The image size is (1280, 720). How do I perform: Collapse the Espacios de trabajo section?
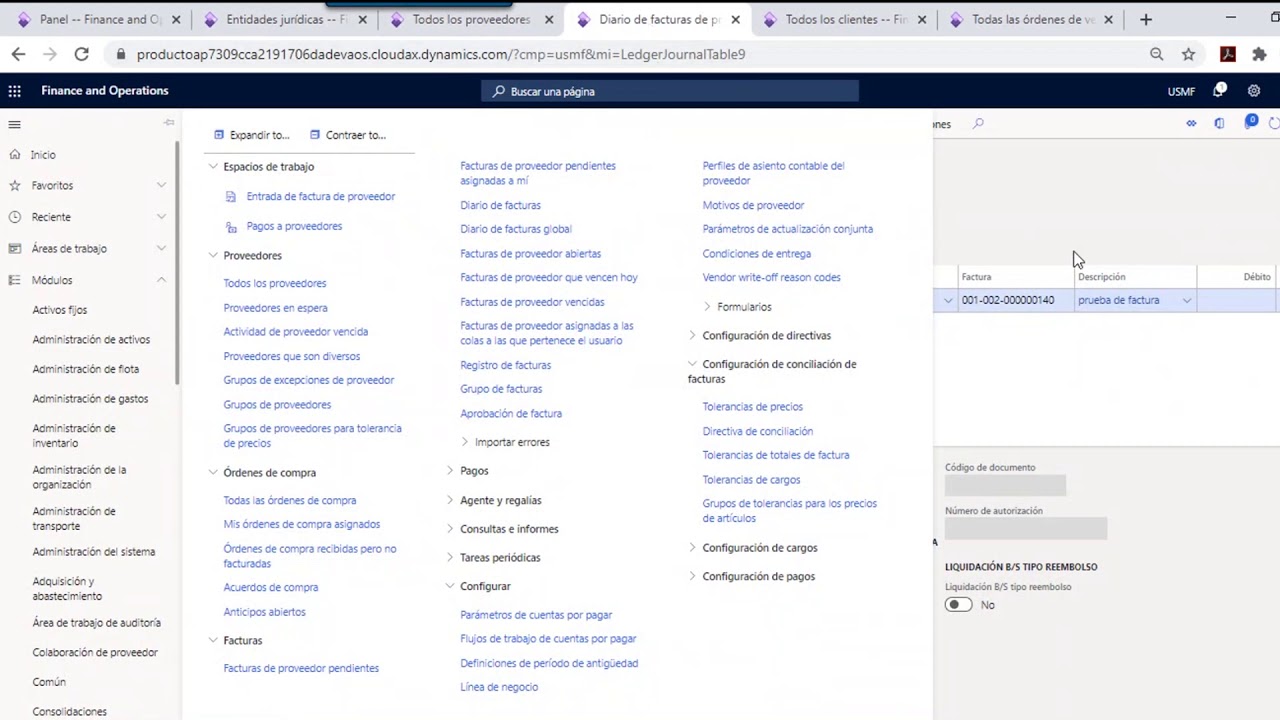pyautogui.click(x=213, y=167)
